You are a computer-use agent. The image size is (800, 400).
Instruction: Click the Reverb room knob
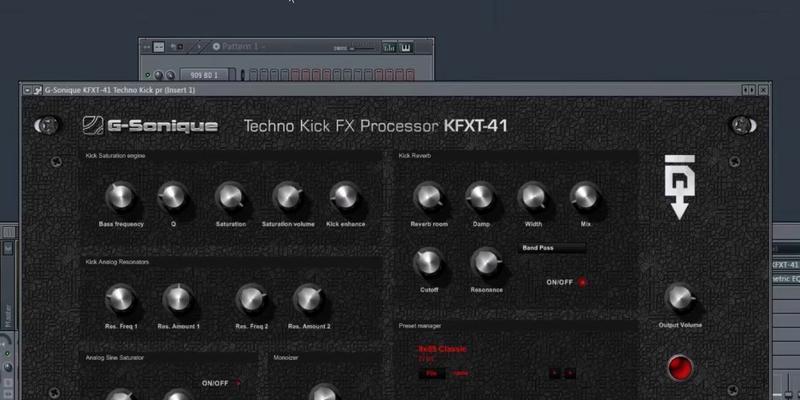[429, 197]
